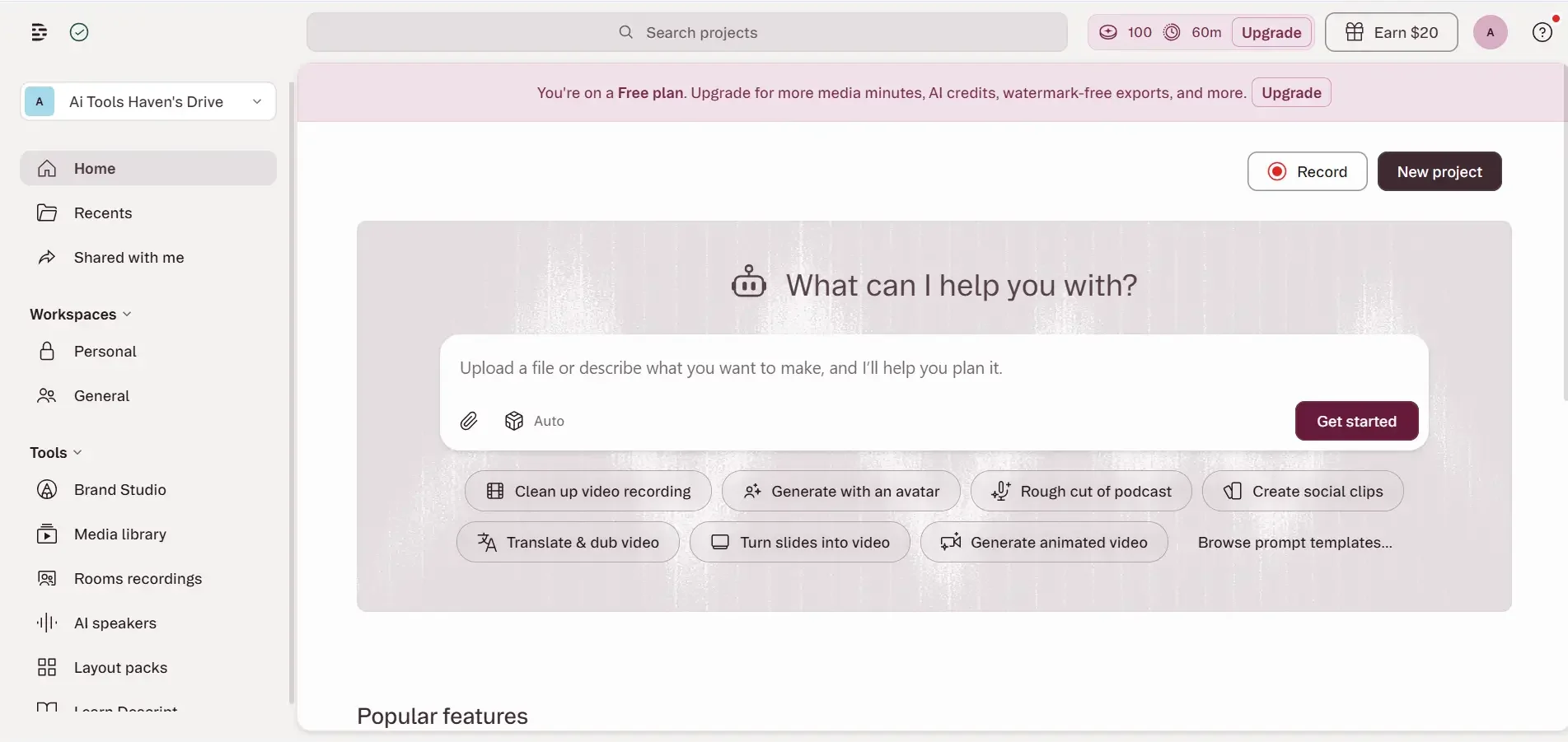This screenshot has height=742, width=1568.
Task: Select Turn slides into video suggestion
Action: 800,542
